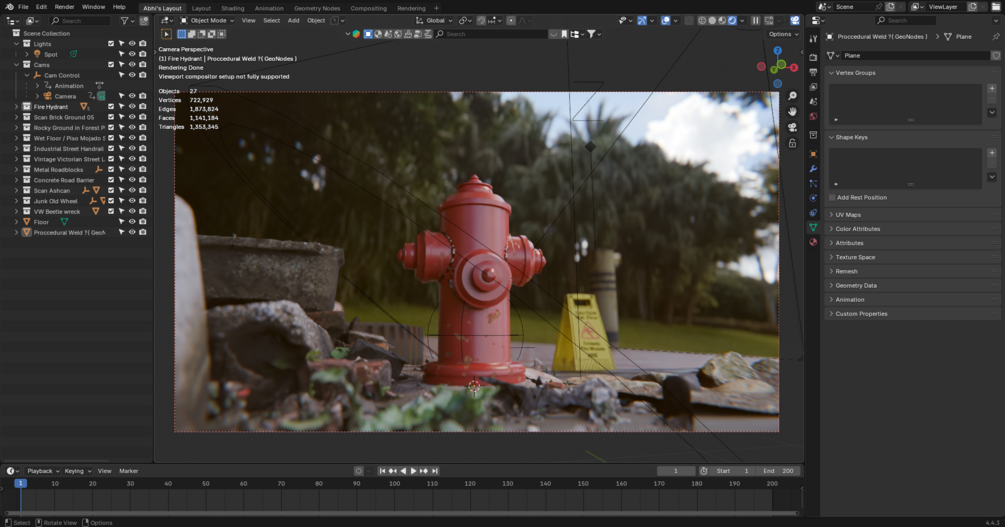Click the red X axis on navigation gizmo
The width and height of the screenshot is (1005, 527).
(793, 67)
